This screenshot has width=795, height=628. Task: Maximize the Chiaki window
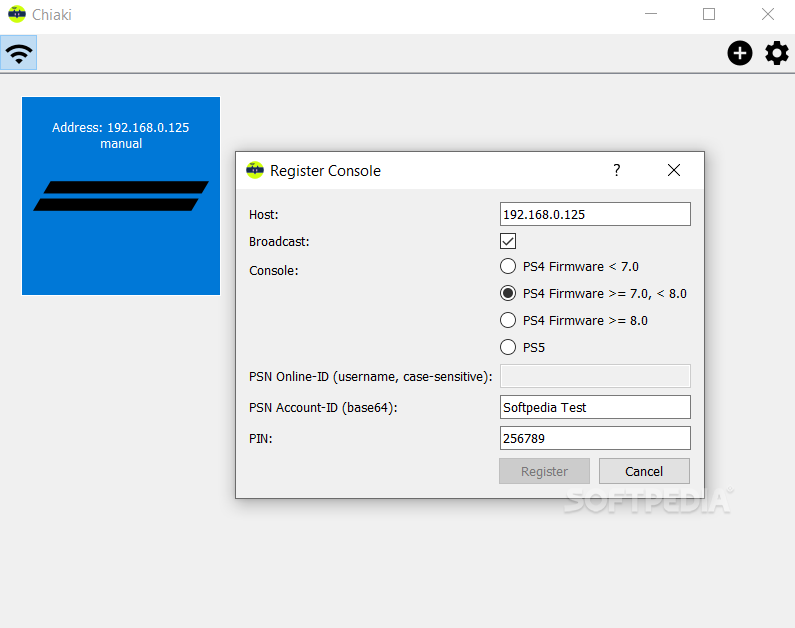[x=709, y=14]
